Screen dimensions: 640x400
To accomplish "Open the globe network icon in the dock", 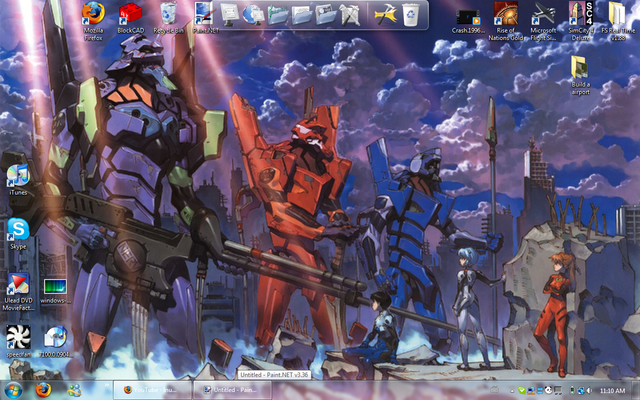I will point(253,15).
